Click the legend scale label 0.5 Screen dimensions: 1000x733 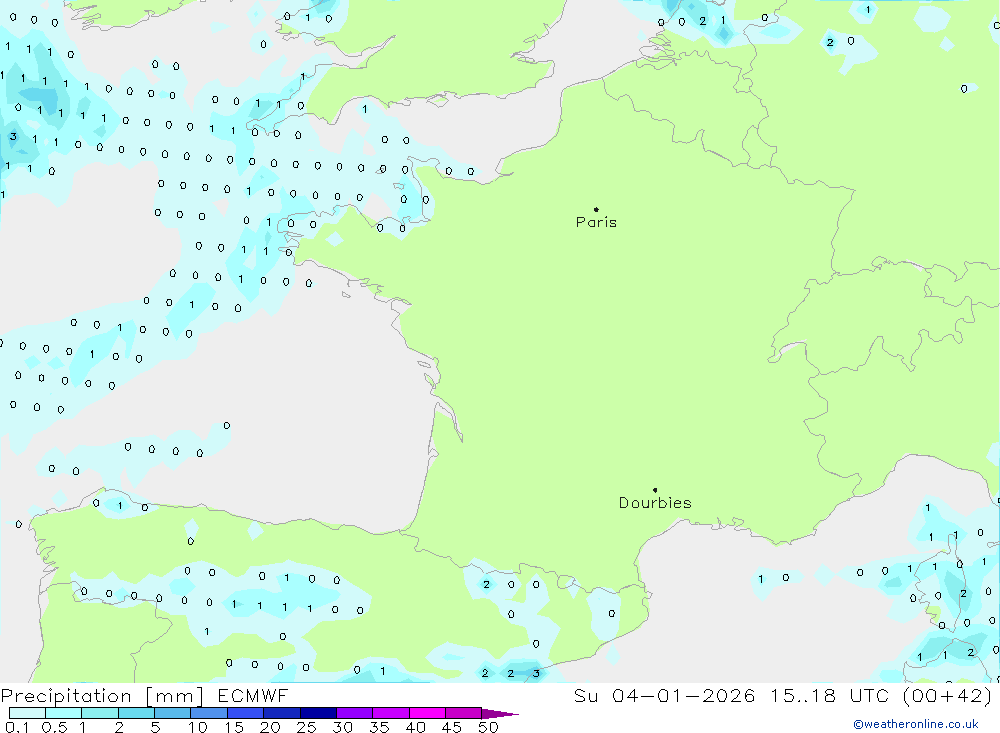coord(54,727)
